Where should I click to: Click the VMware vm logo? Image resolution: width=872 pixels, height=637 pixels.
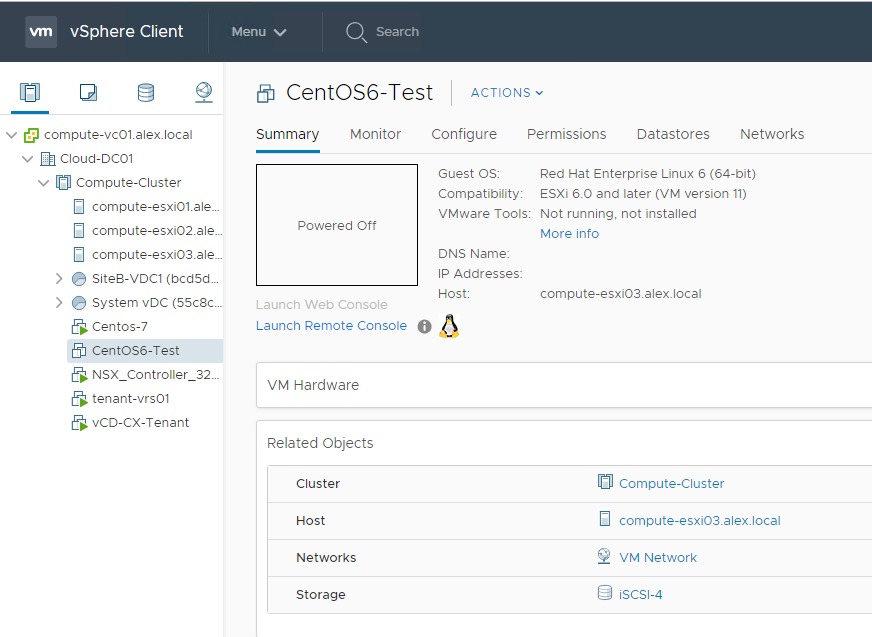(x=41, y=31)
